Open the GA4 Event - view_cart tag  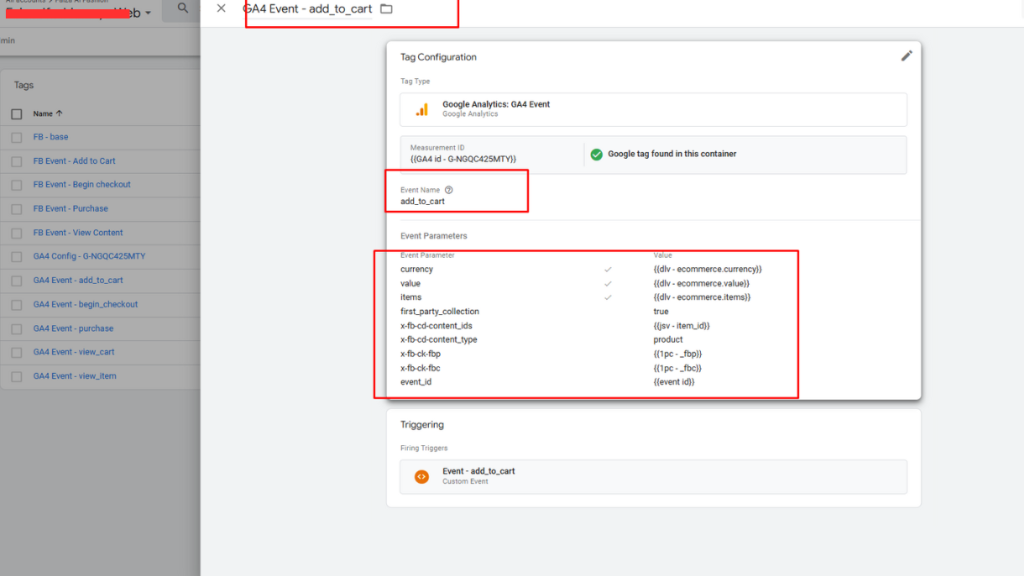(74, 352)
